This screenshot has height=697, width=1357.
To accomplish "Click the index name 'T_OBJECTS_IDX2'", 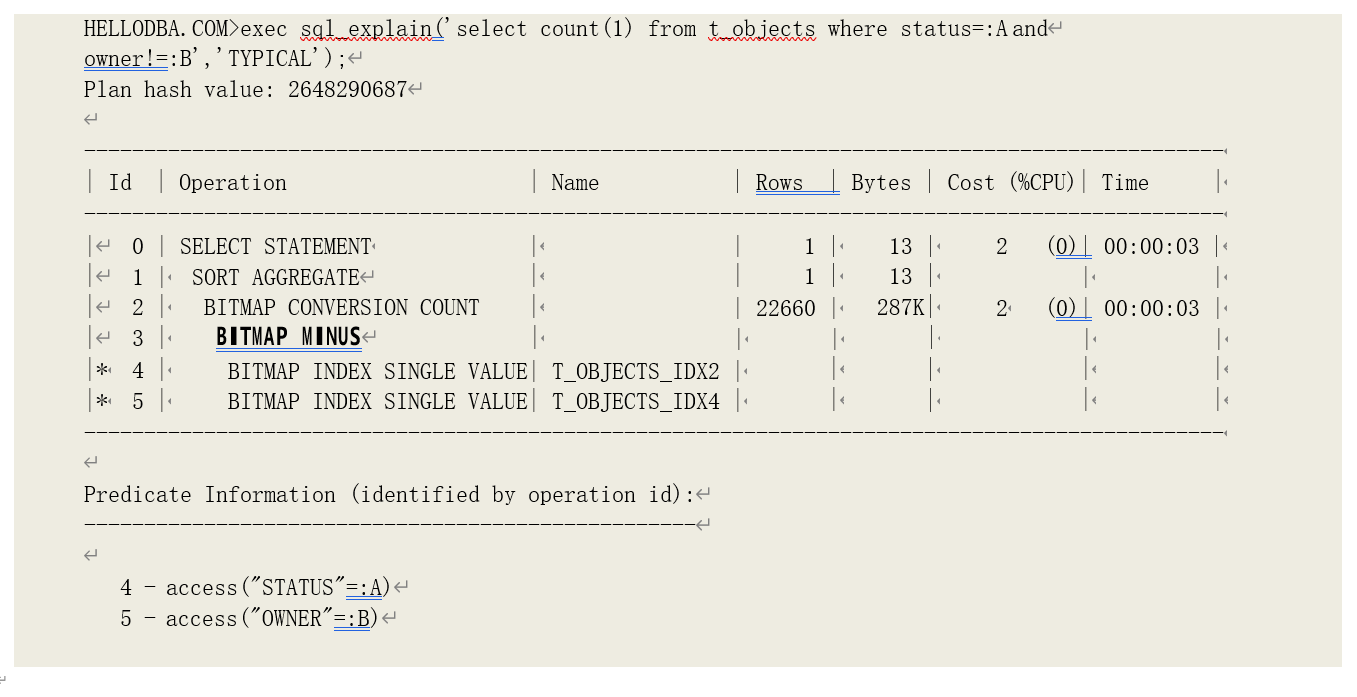I will [x=636, y=372].
